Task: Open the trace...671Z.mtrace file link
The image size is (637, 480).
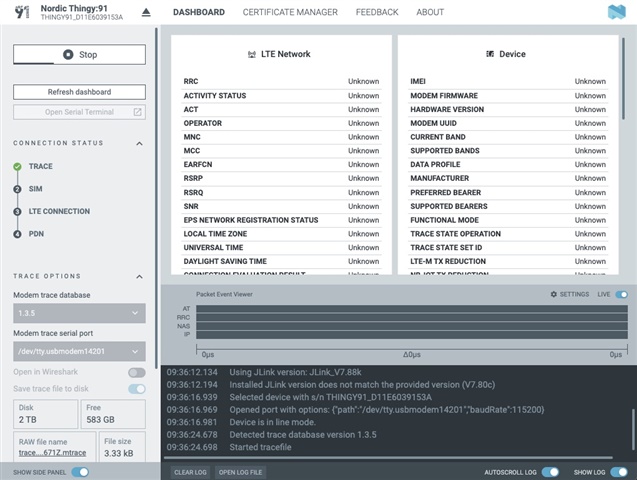Action: coord(52,453)
